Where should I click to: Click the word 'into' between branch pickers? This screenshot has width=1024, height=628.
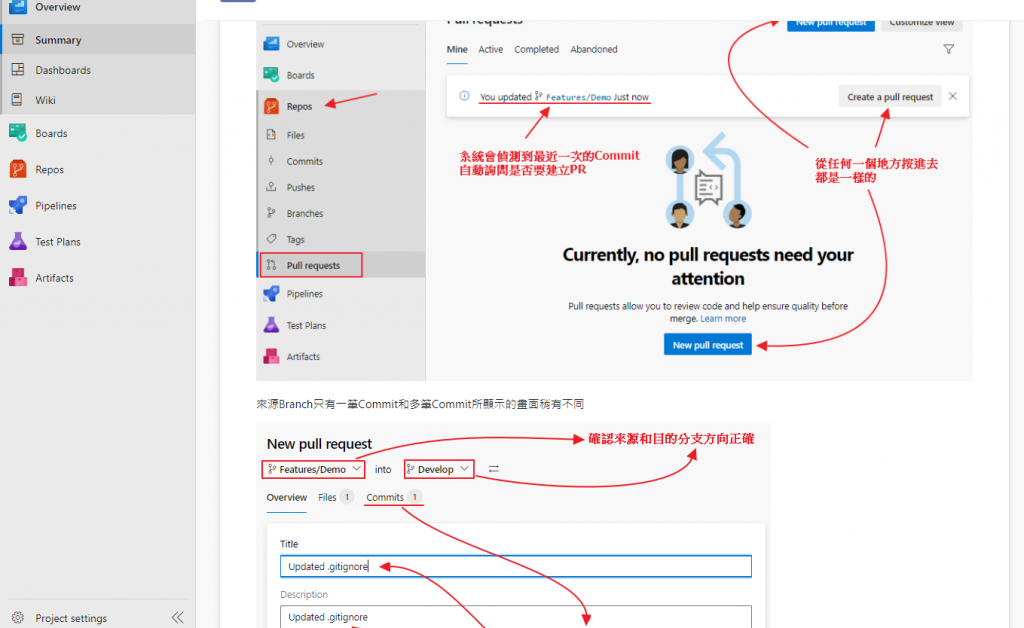coord(383,469)
